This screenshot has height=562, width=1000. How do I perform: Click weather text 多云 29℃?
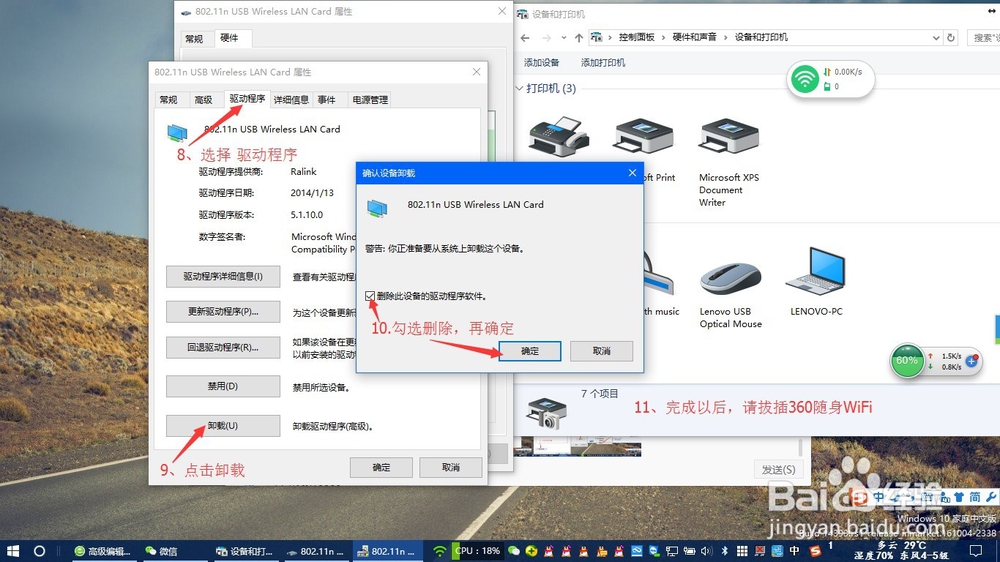902,545
